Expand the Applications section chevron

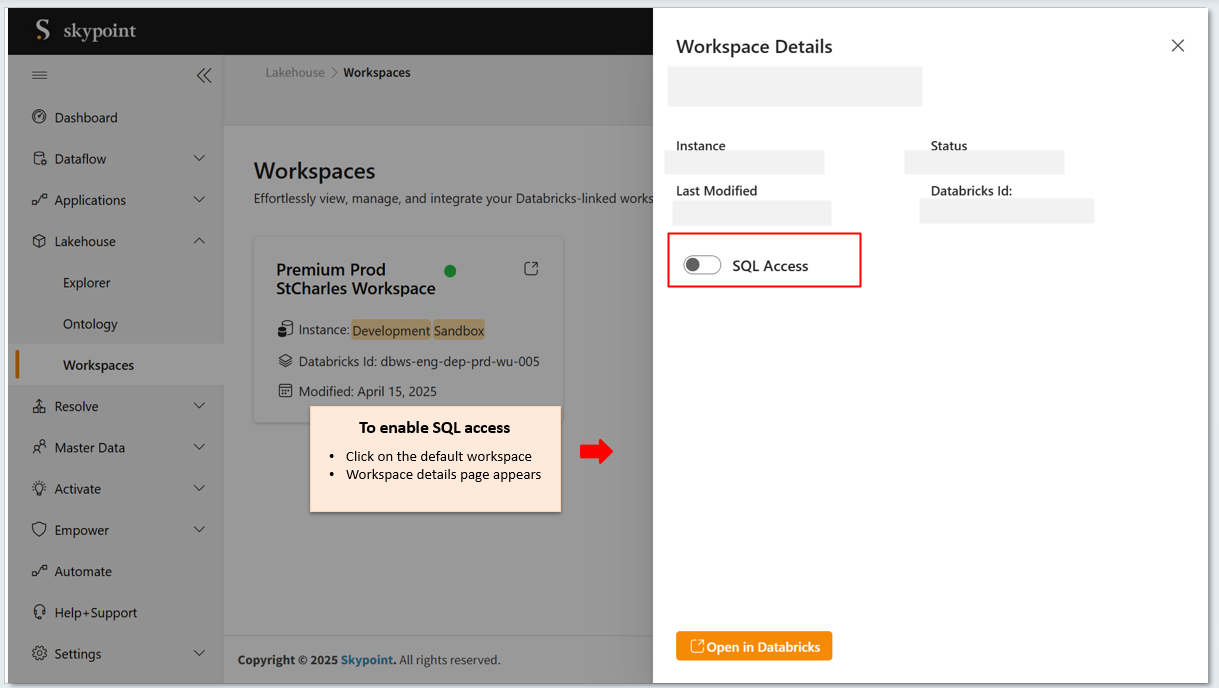click(199, 200)
